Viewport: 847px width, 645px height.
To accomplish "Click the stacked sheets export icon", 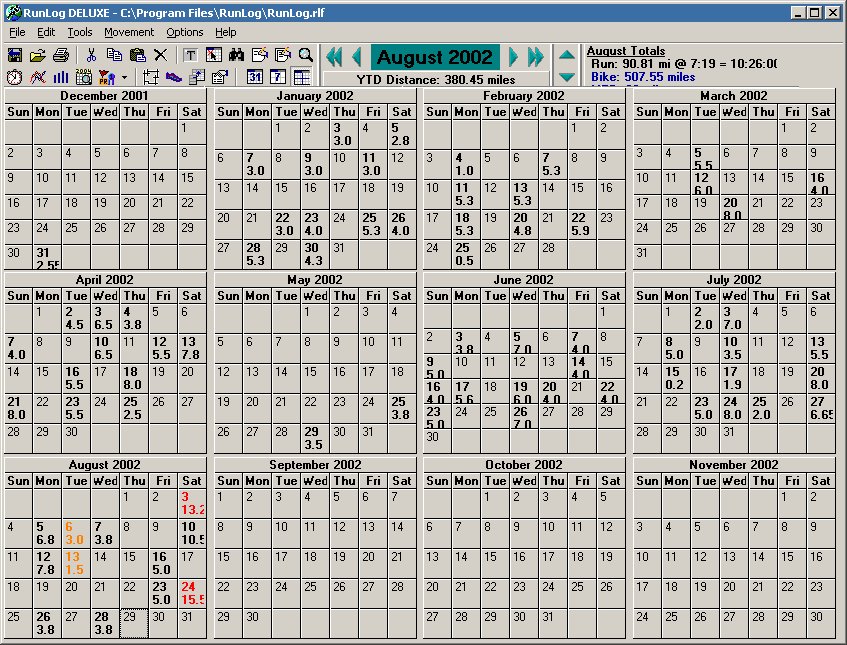I will 197,77.
